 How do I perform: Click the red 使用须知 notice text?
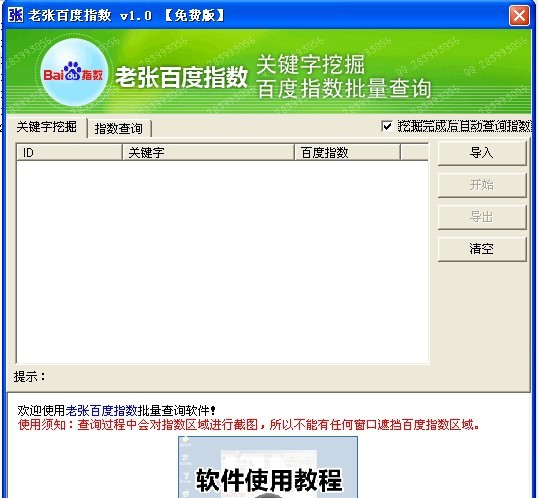[249, 425]
